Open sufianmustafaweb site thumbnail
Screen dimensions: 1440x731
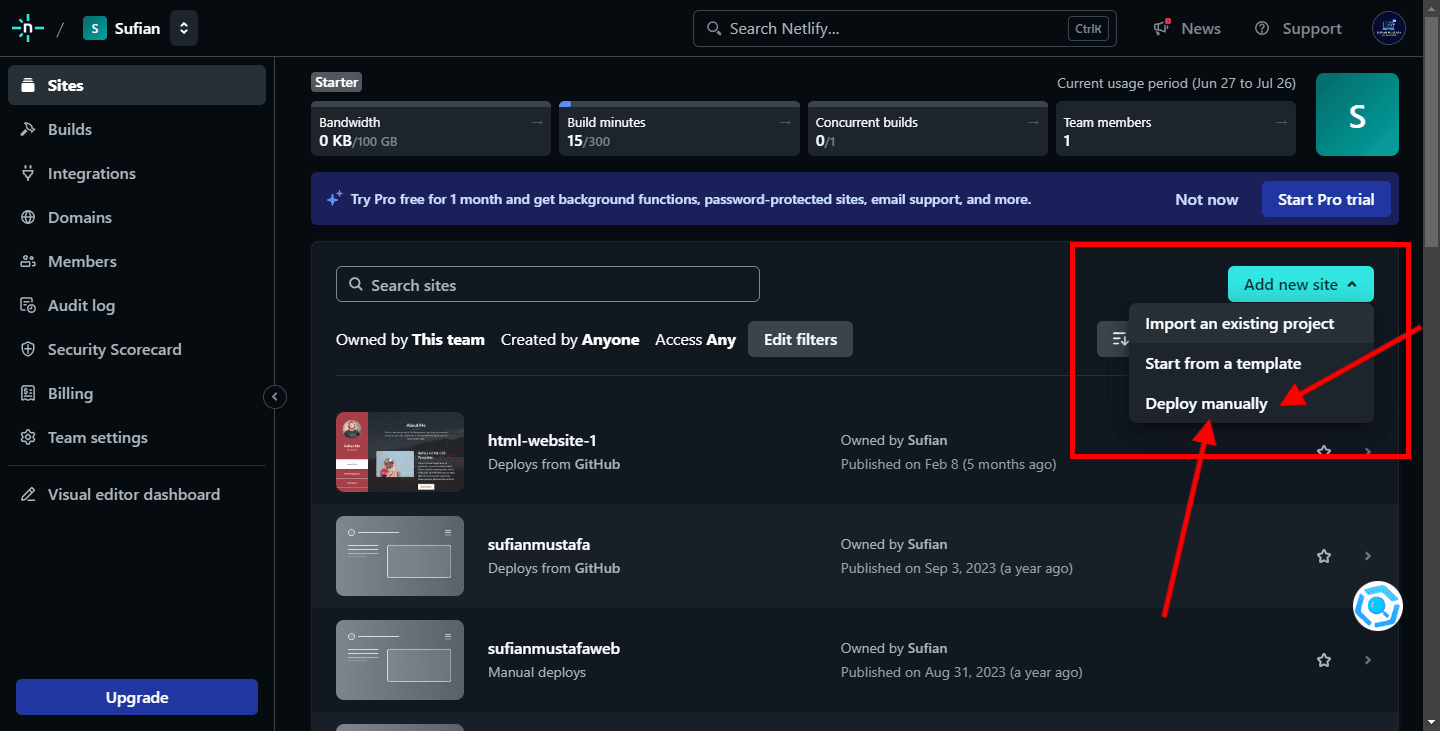click(x=400, y=660)
